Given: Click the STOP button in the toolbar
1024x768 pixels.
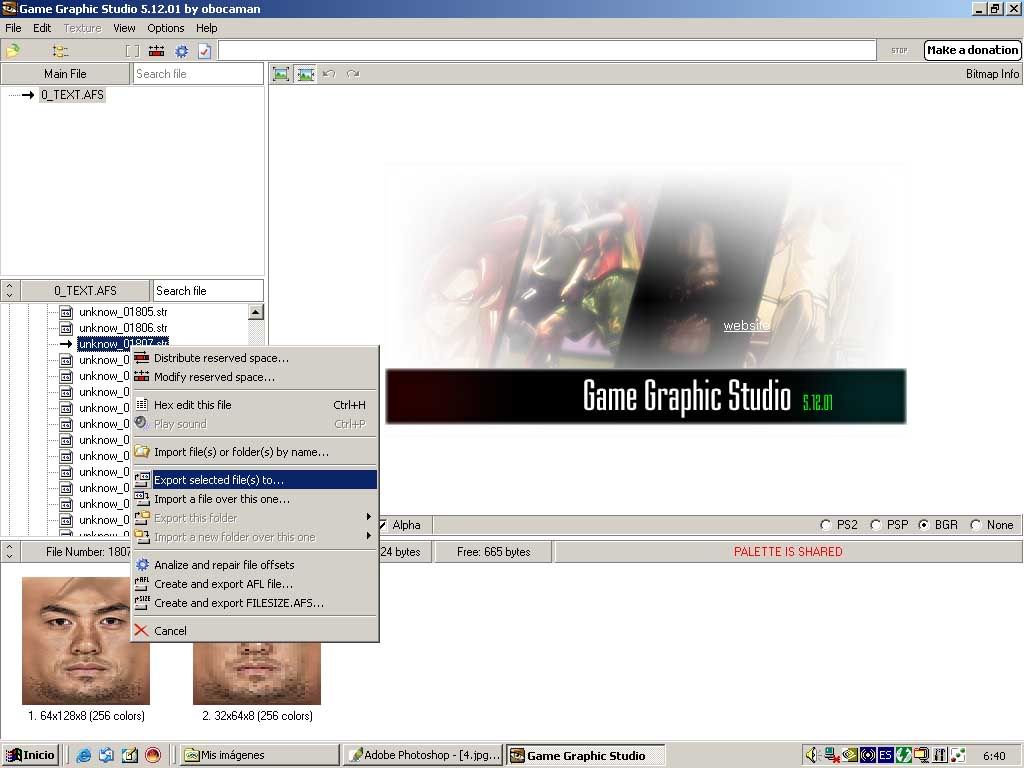Looking at the screenshot, I should click(x=899, y=50).
